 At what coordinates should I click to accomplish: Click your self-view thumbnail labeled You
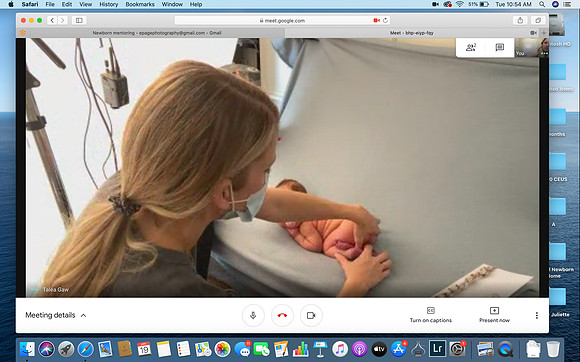click(x=532, y=47)
